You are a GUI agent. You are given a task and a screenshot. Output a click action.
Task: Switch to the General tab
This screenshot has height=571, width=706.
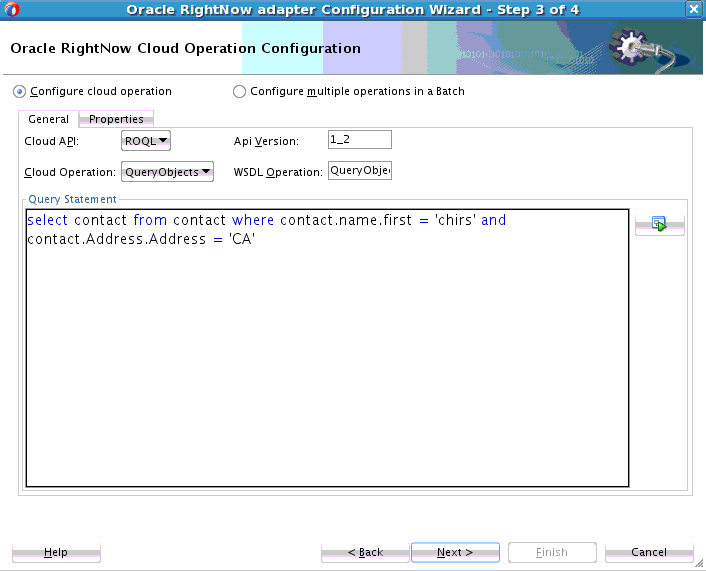(49, 119)
